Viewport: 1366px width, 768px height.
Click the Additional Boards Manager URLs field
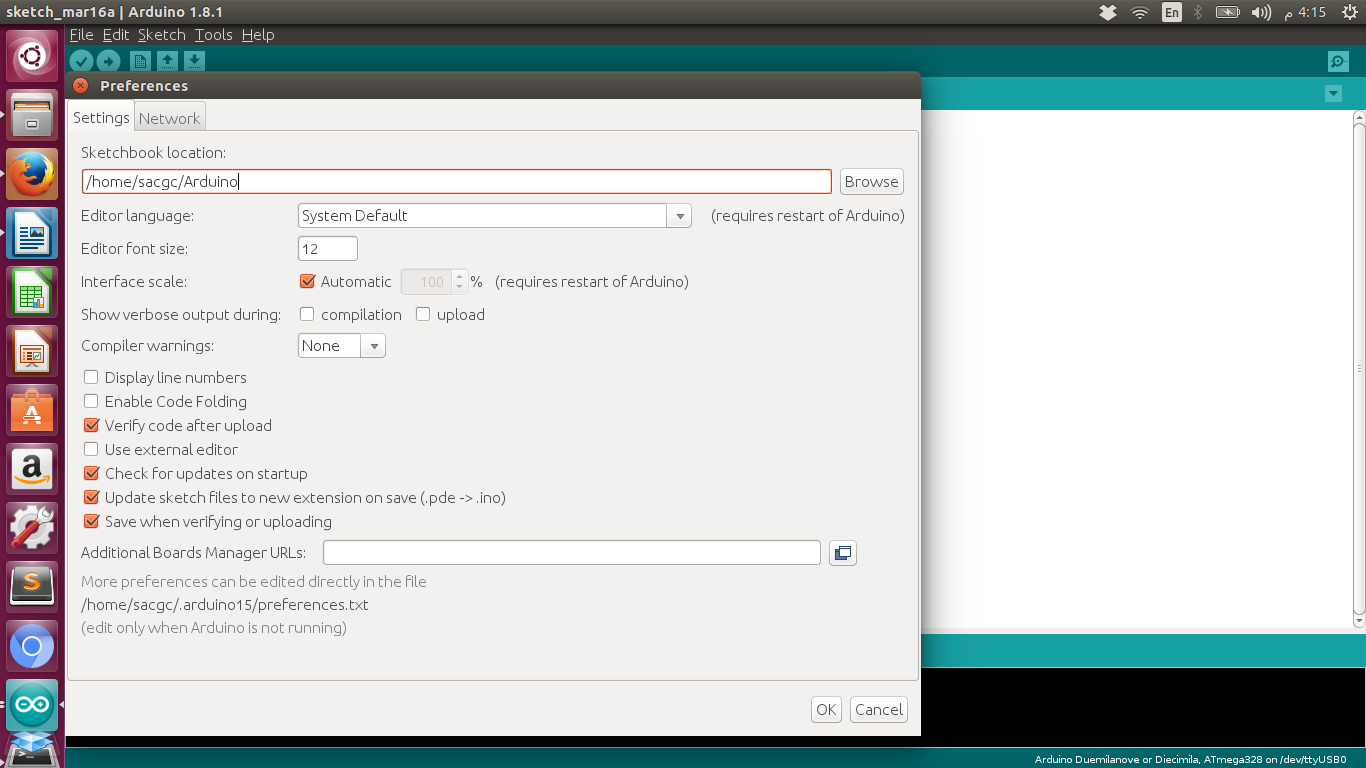pyautogui.click(x=572, y=553)
